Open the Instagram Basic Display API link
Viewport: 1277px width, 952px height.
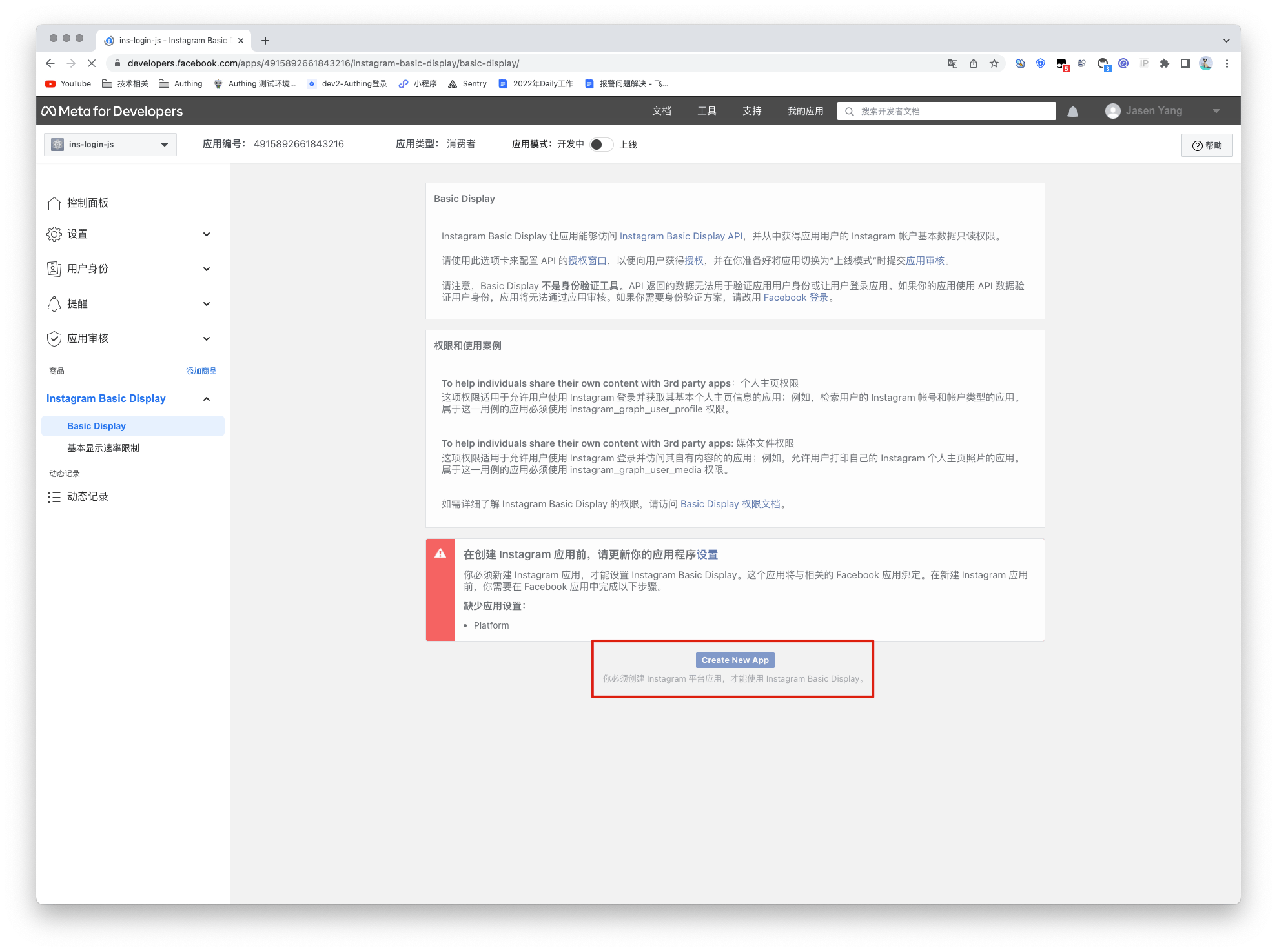click(680, 236)
